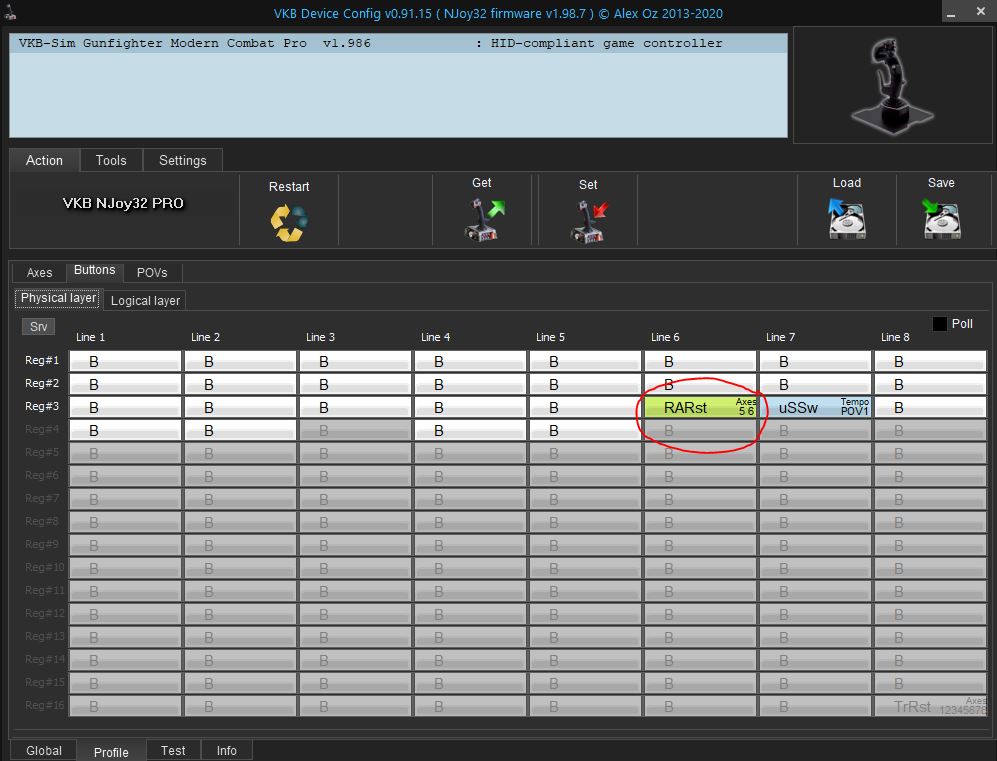Click the Reg#3 row label
The height and width of the screenshot is (761, 997).
[x=42, y=406]
